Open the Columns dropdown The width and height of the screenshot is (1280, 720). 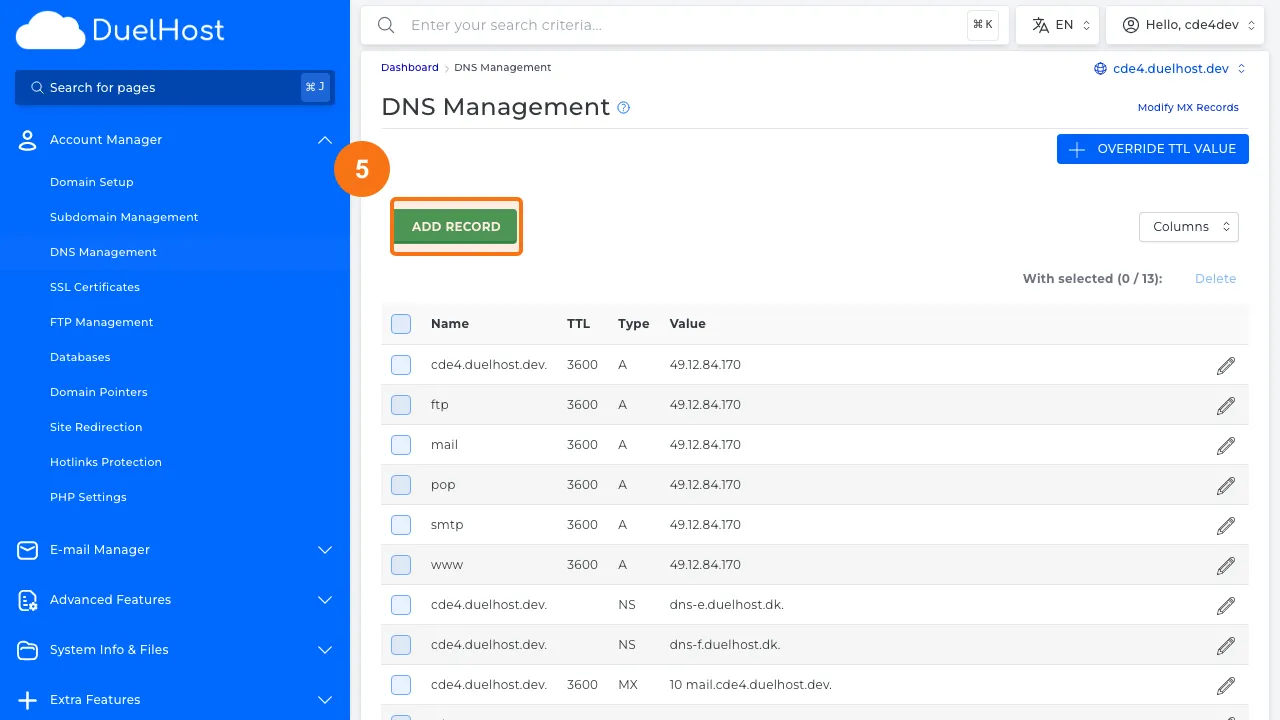pos(1188,227)
